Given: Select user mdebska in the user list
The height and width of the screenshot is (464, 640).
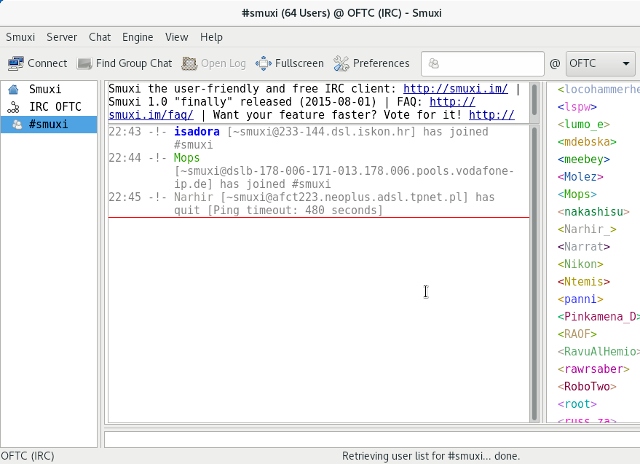Looking at the screenshot, I should click(587, 142).
